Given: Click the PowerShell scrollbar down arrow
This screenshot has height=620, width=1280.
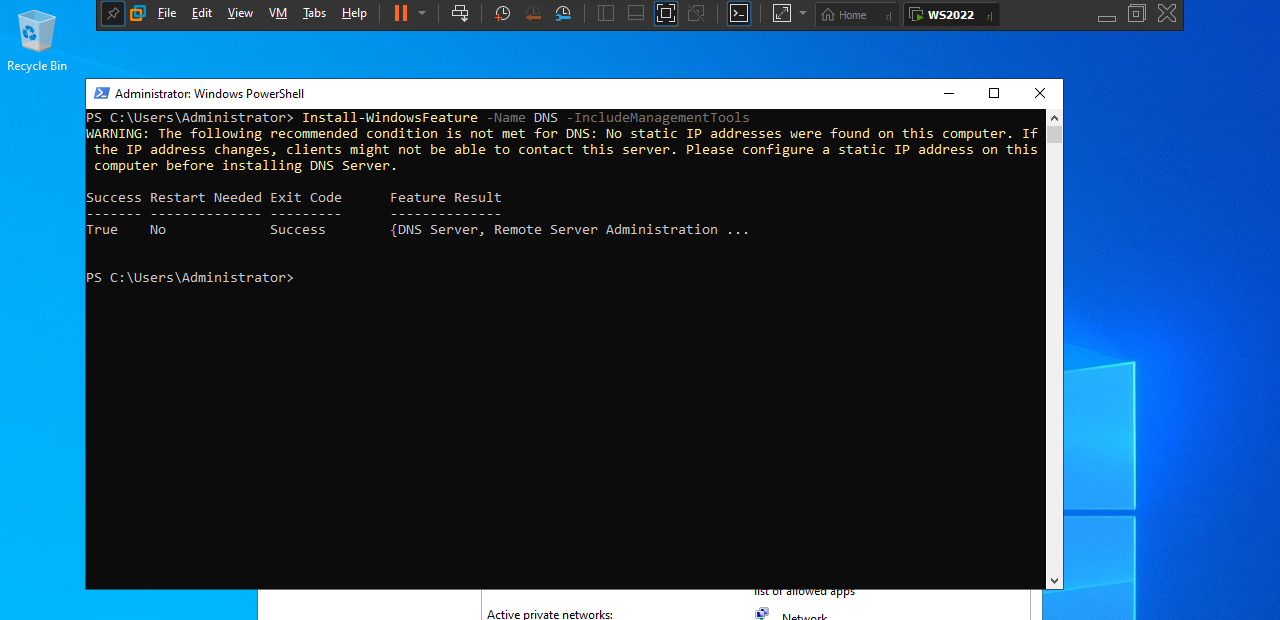Looking at the screenshot, I should point(1055,580).
